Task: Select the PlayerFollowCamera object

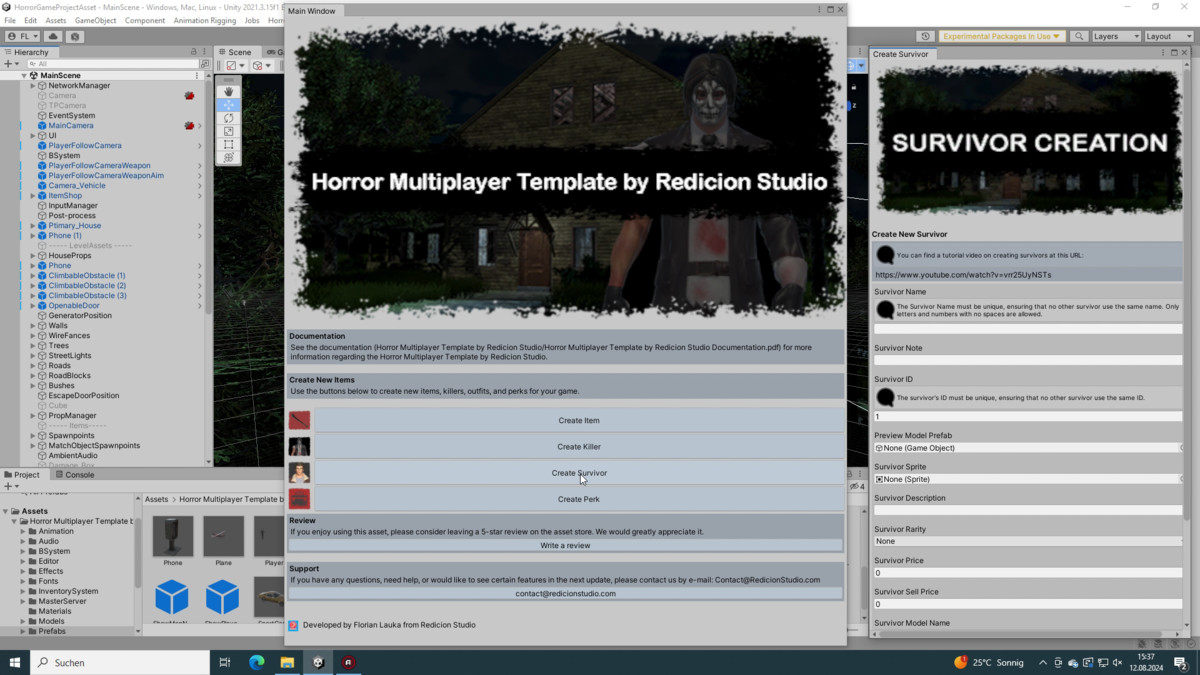Action: click(x=85, y=146)
